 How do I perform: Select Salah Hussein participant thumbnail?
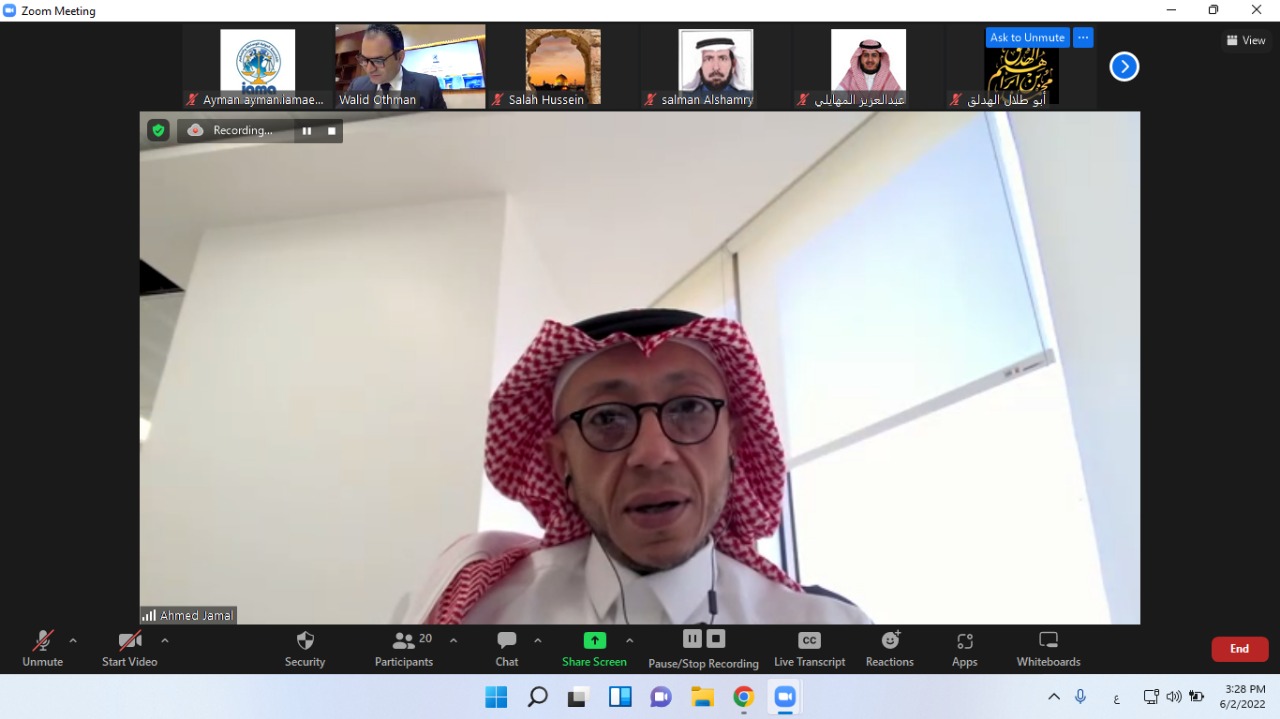[x=563, y=68]
